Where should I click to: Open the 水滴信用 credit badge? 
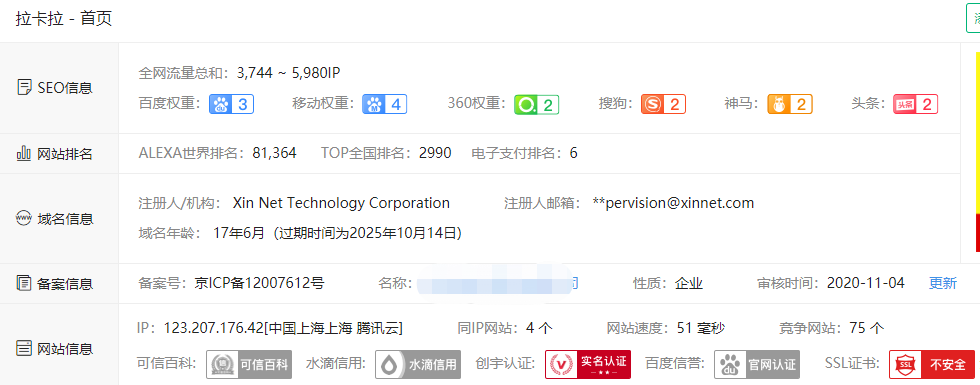tap(418, 364)
